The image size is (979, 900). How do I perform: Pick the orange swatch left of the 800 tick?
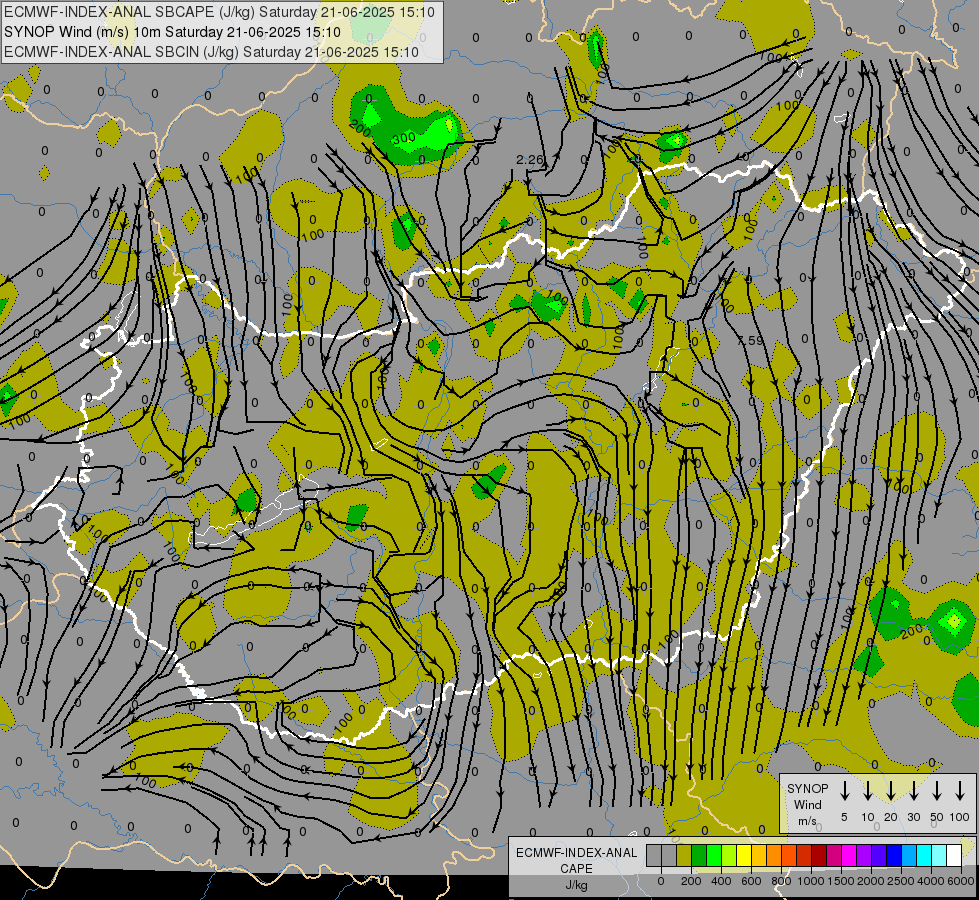pyautogui.click(x=774, y=855)
